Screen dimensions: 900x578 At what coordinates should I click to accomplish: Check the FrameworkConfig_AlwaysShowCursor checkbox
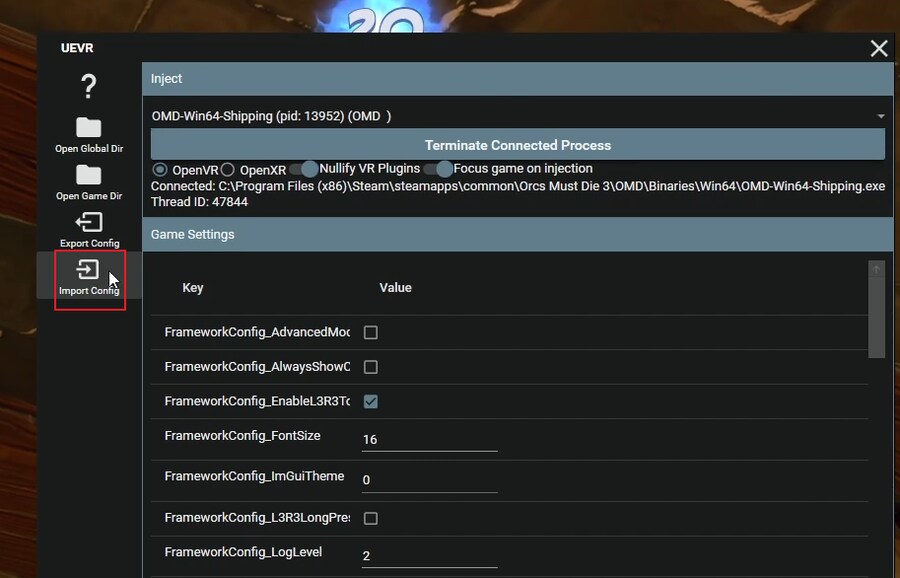370,367
